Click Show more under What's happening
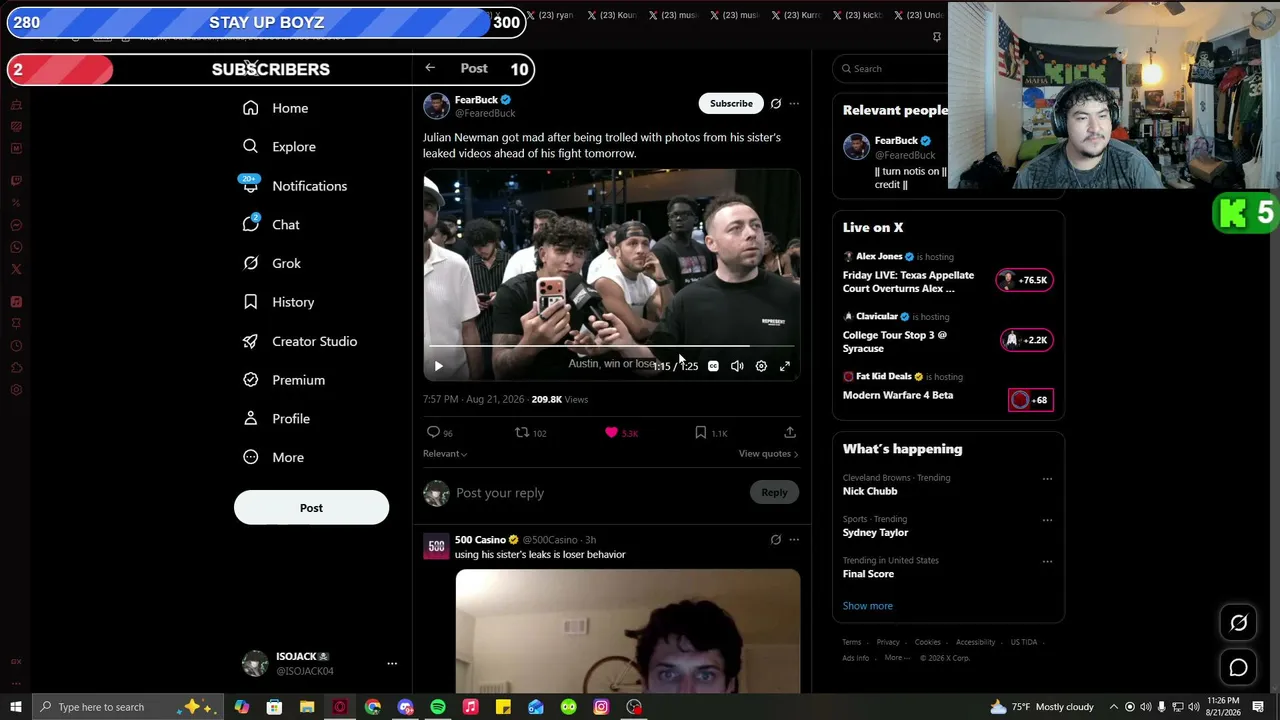The image size is (1280, 720). tap(867, 606)
